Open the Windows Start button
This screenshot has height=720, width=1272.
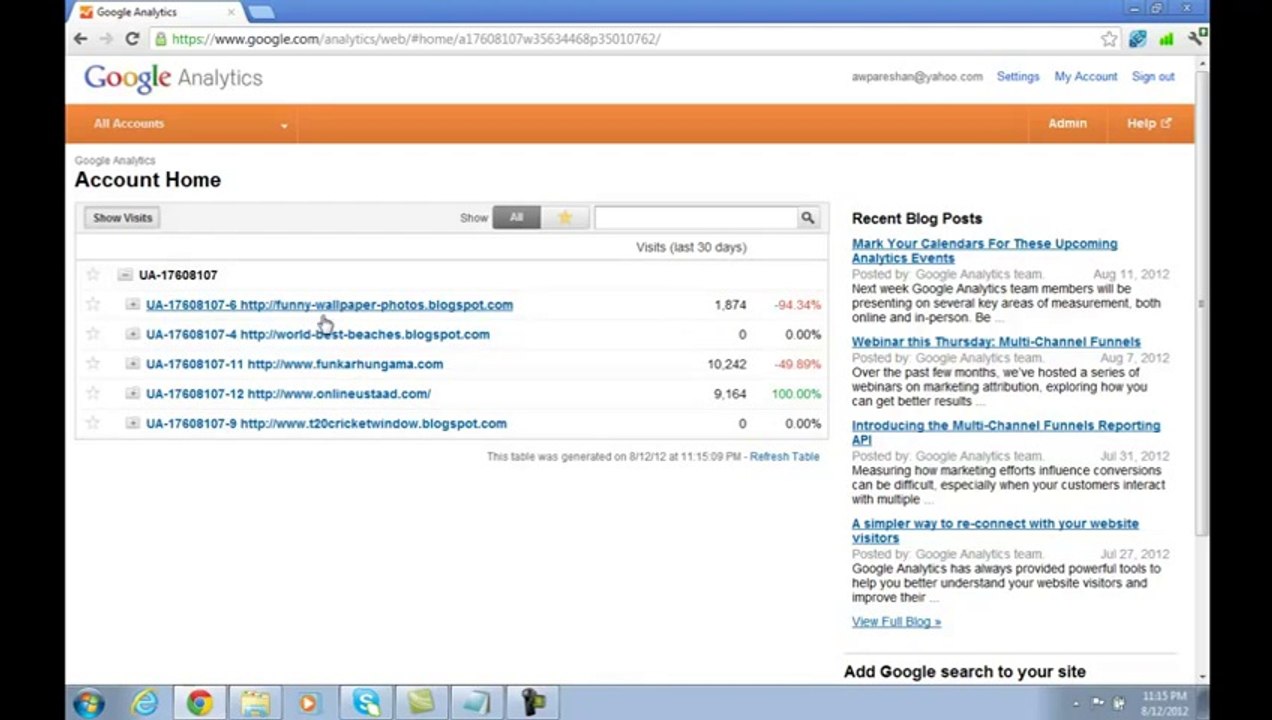pos(89,703)
